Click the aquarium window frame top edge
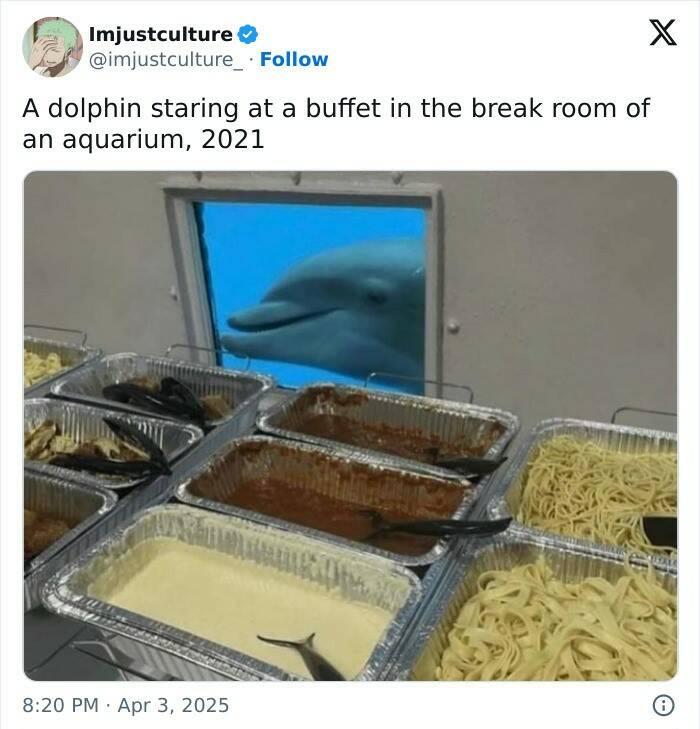 pos(302,191)
